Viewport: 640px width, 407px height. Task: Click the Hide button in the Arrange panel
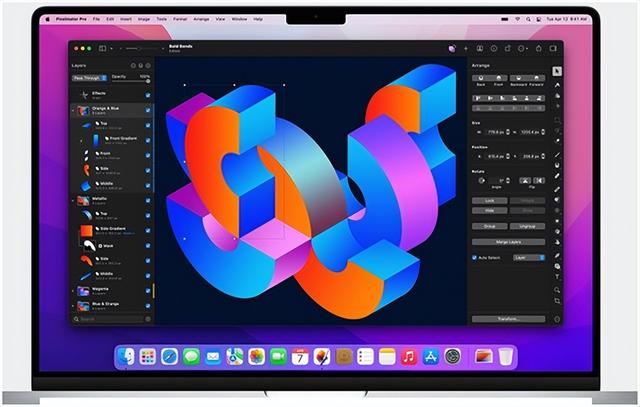[490, 211]
